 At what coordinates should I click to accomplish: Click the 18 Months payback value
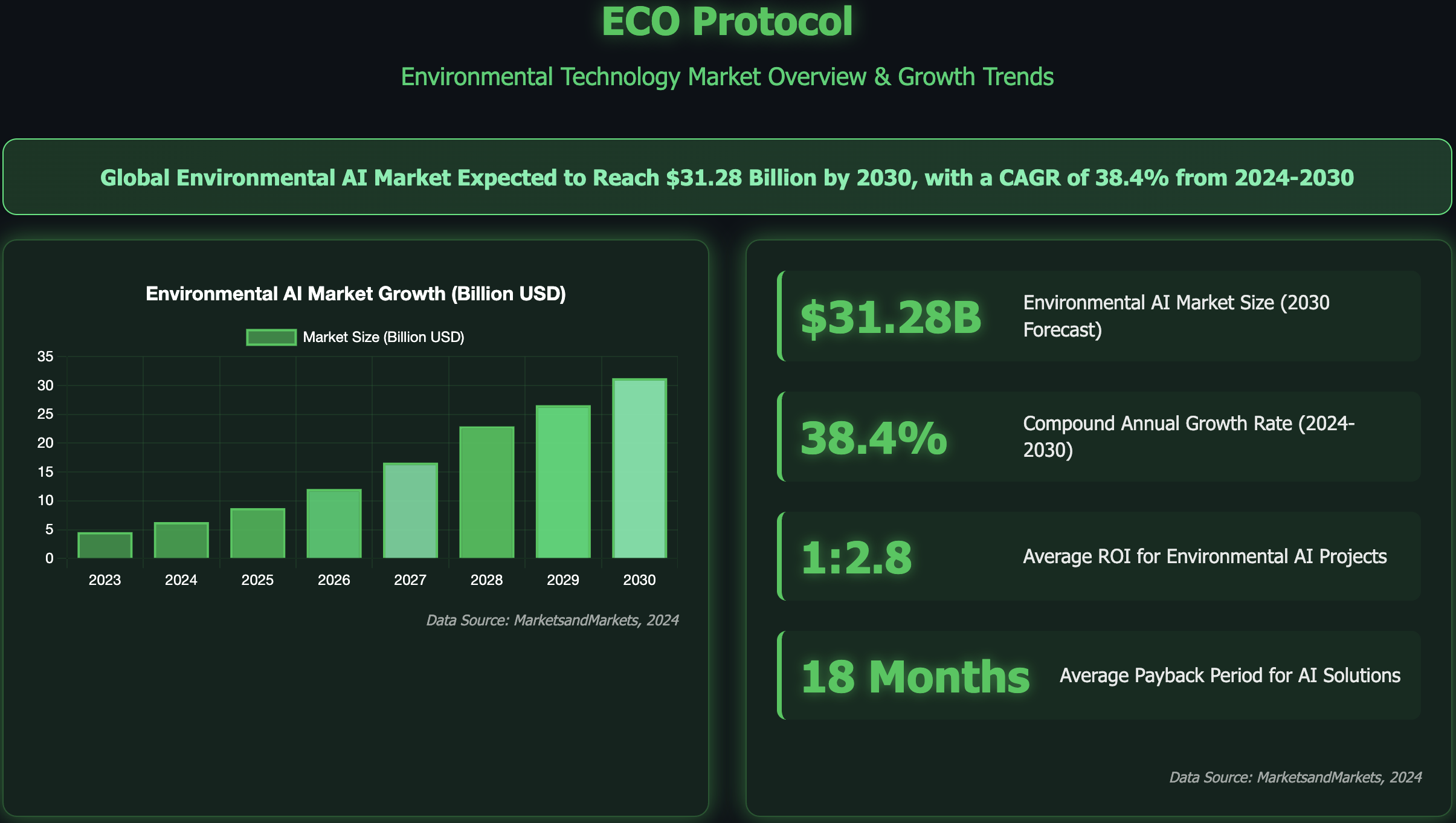pyautogui.click(x=915, y=676)
